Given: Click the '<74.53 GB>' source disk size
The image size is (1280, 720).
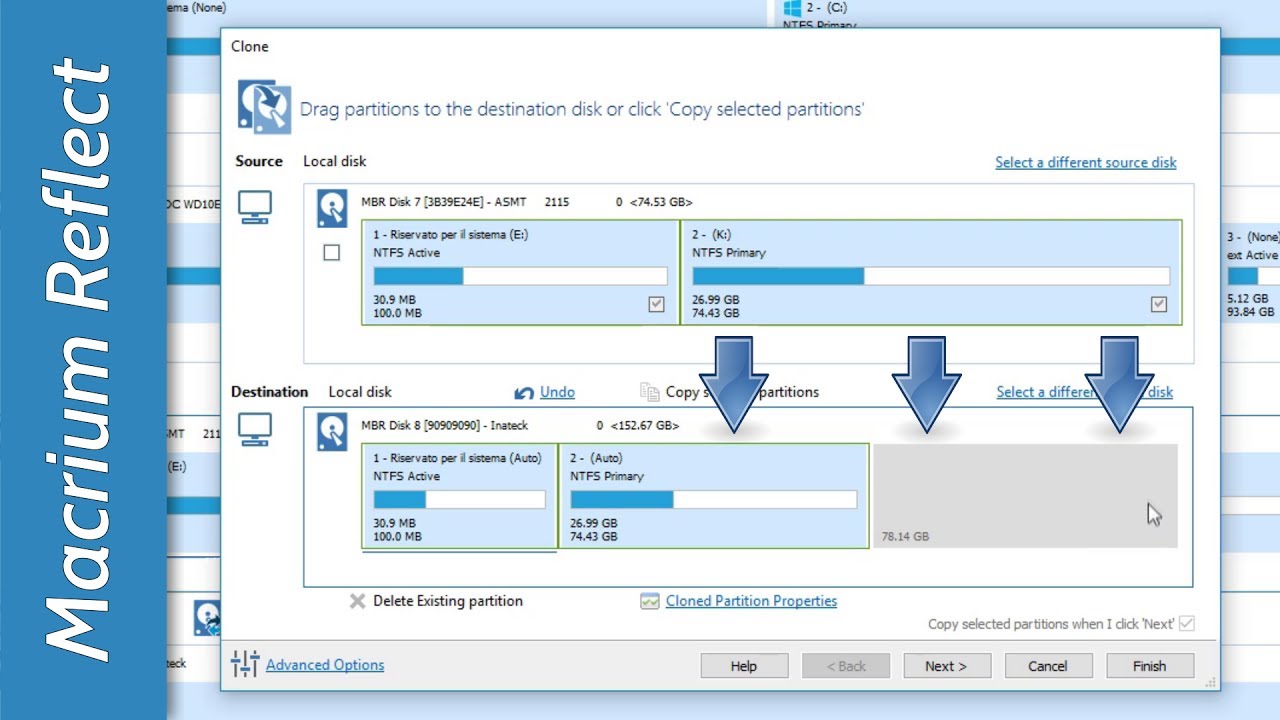Looking at the screenshot, I should 661,202.
